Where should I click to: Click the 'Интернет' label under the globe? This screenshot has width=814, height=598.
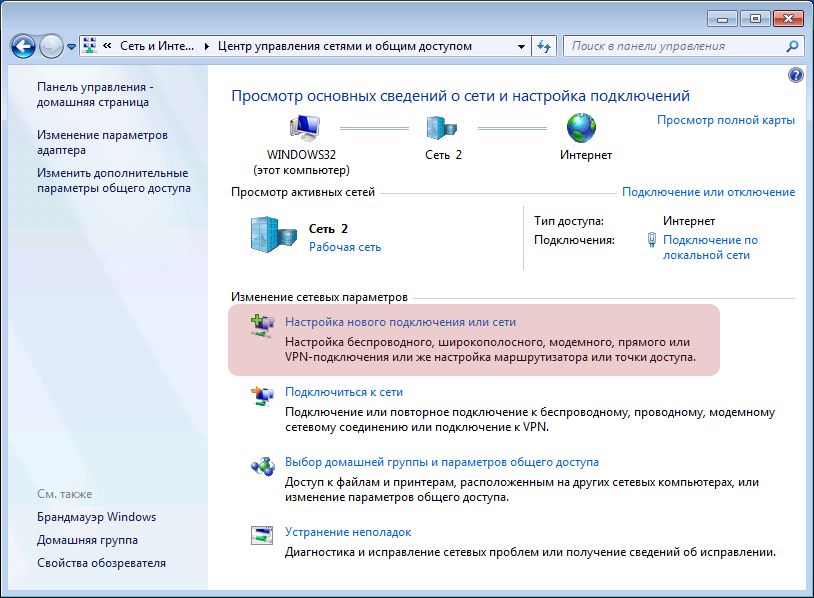586,155
